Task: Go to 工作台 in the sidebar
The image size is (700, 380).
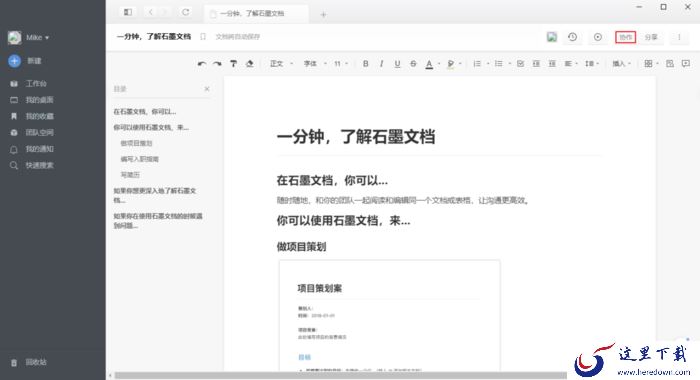Action: coord(29,84)
